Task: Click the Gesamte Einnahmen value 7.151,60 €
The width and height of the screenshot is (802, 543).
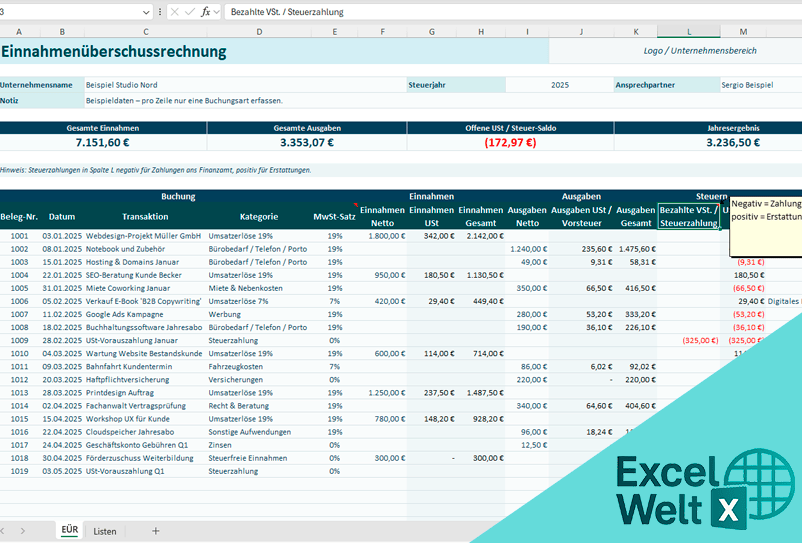Action: tap(102, 143)
